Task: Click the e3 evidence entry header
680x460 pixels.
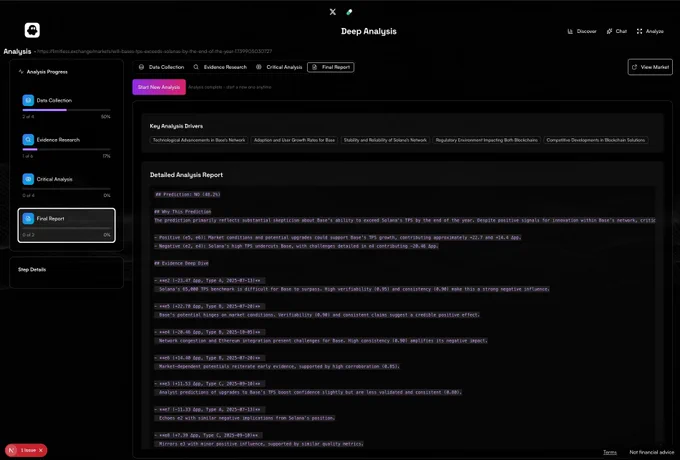Action: click(209, 384)
